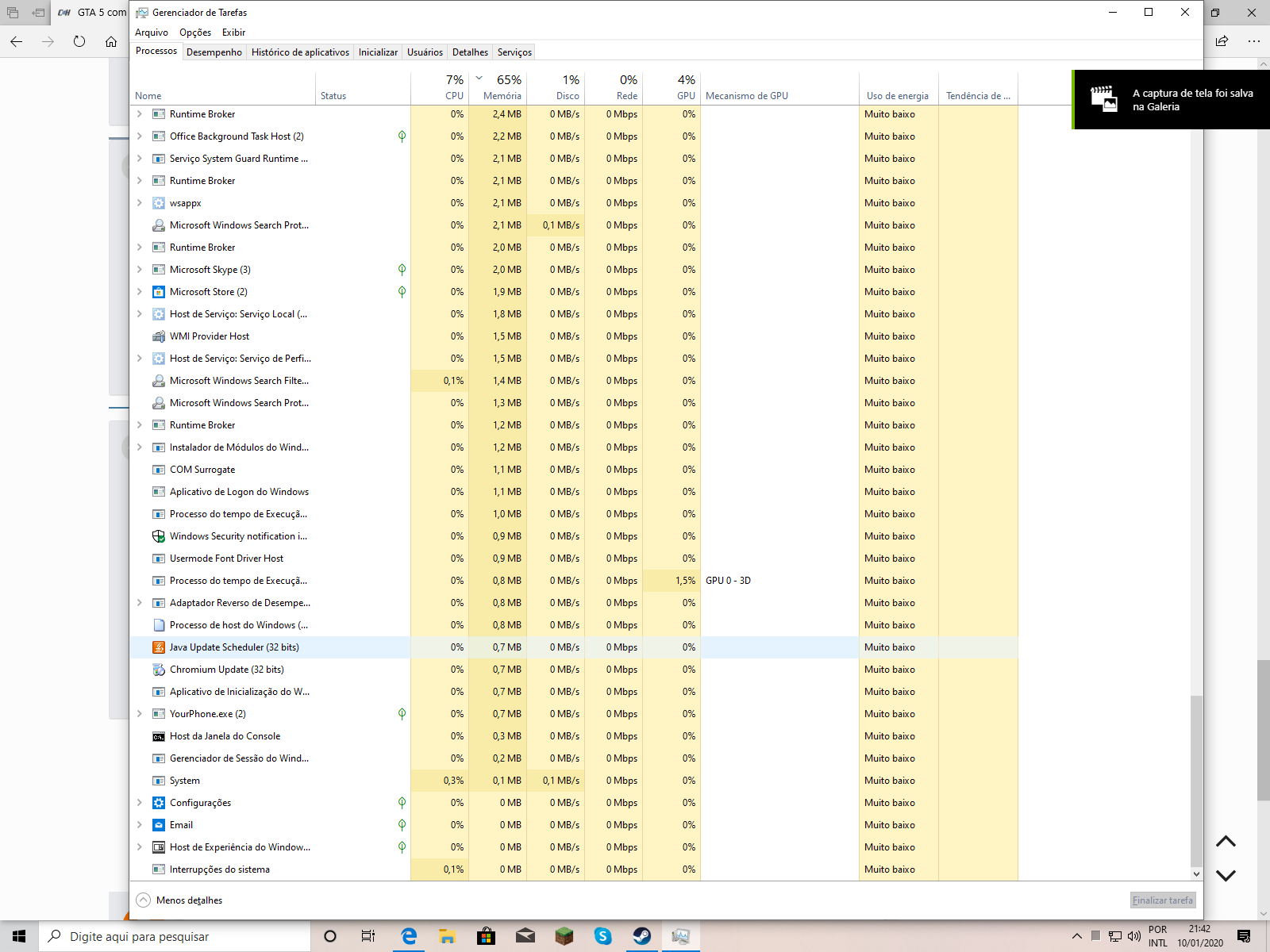Click the WMI Provider Host icon
The image size is (1270, 952).
click(x=159, y=336)
